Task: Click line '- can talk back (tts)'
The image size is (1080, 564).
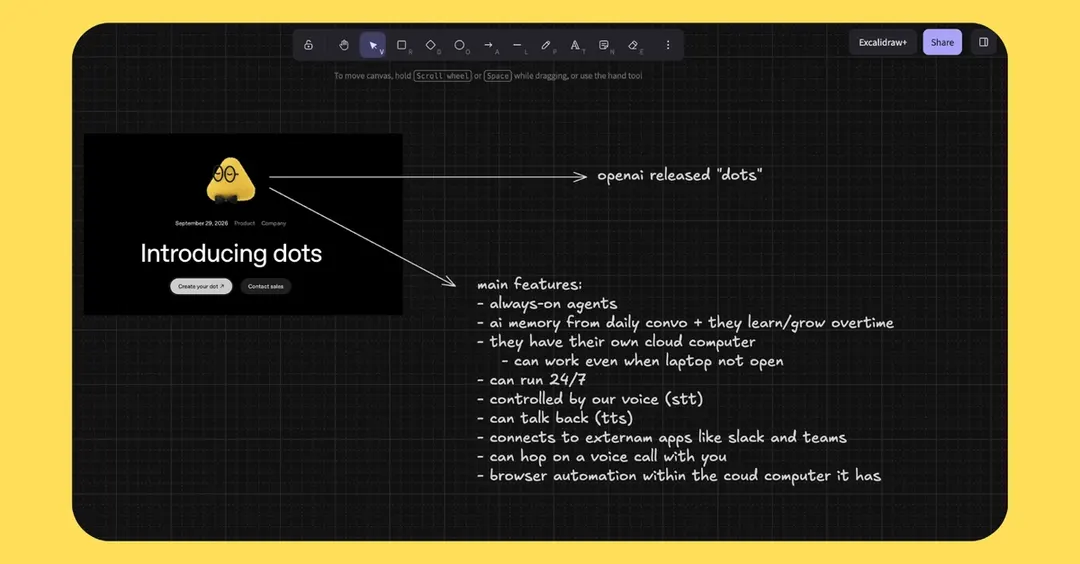Action: (x=554, y=418)
